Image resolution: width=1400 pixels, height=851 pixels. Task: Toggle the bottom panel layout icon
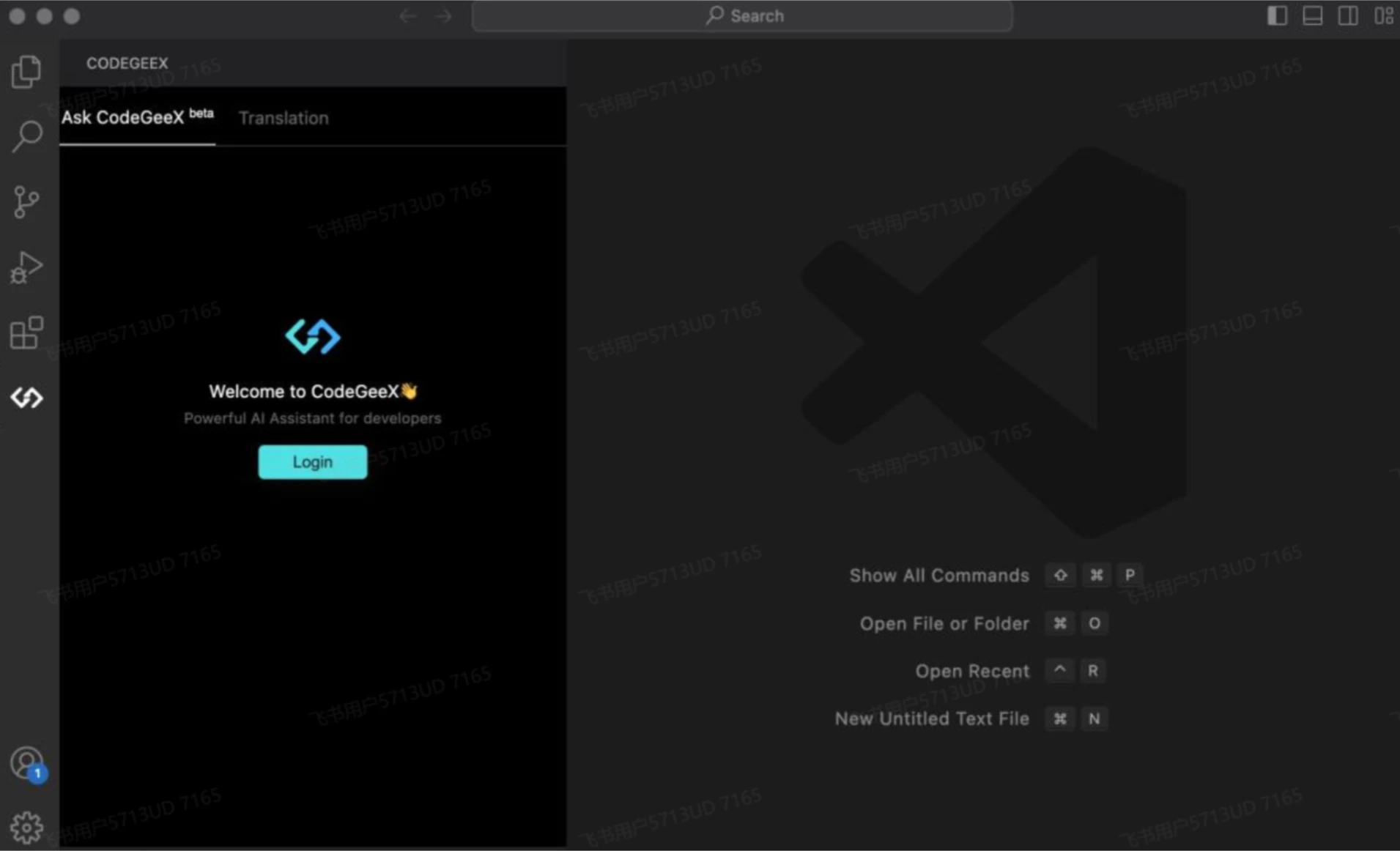tap(1312, 15)
